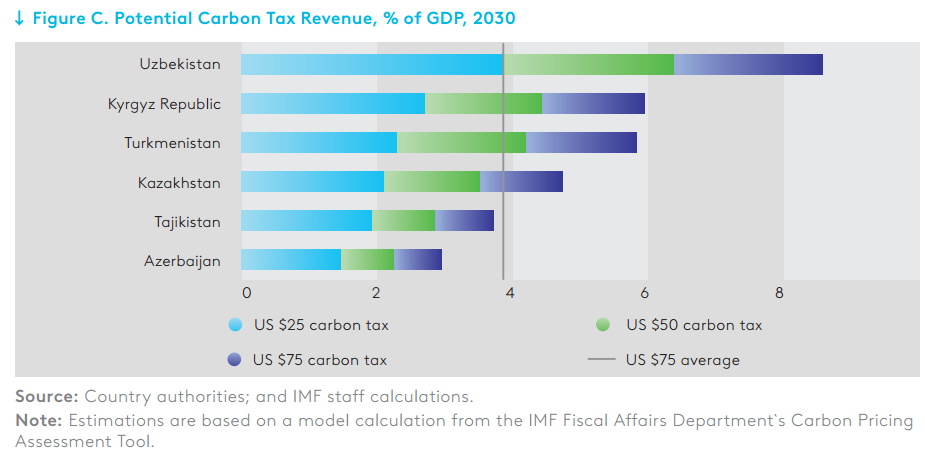Click the 'Assessment Tool.' note text

(x=84, y=442)
